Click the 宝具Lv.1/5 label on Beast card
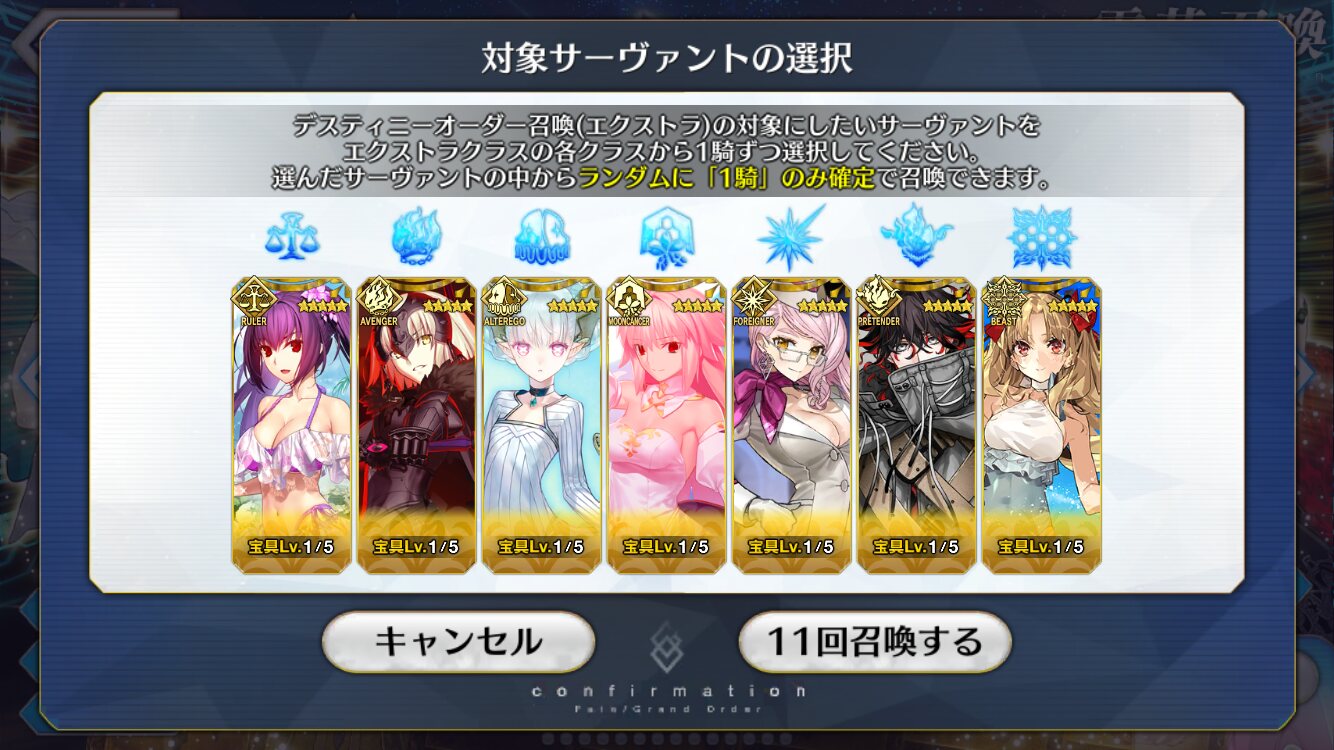The height and width of the screenshot is (750, 1334). coord(1041,547)
